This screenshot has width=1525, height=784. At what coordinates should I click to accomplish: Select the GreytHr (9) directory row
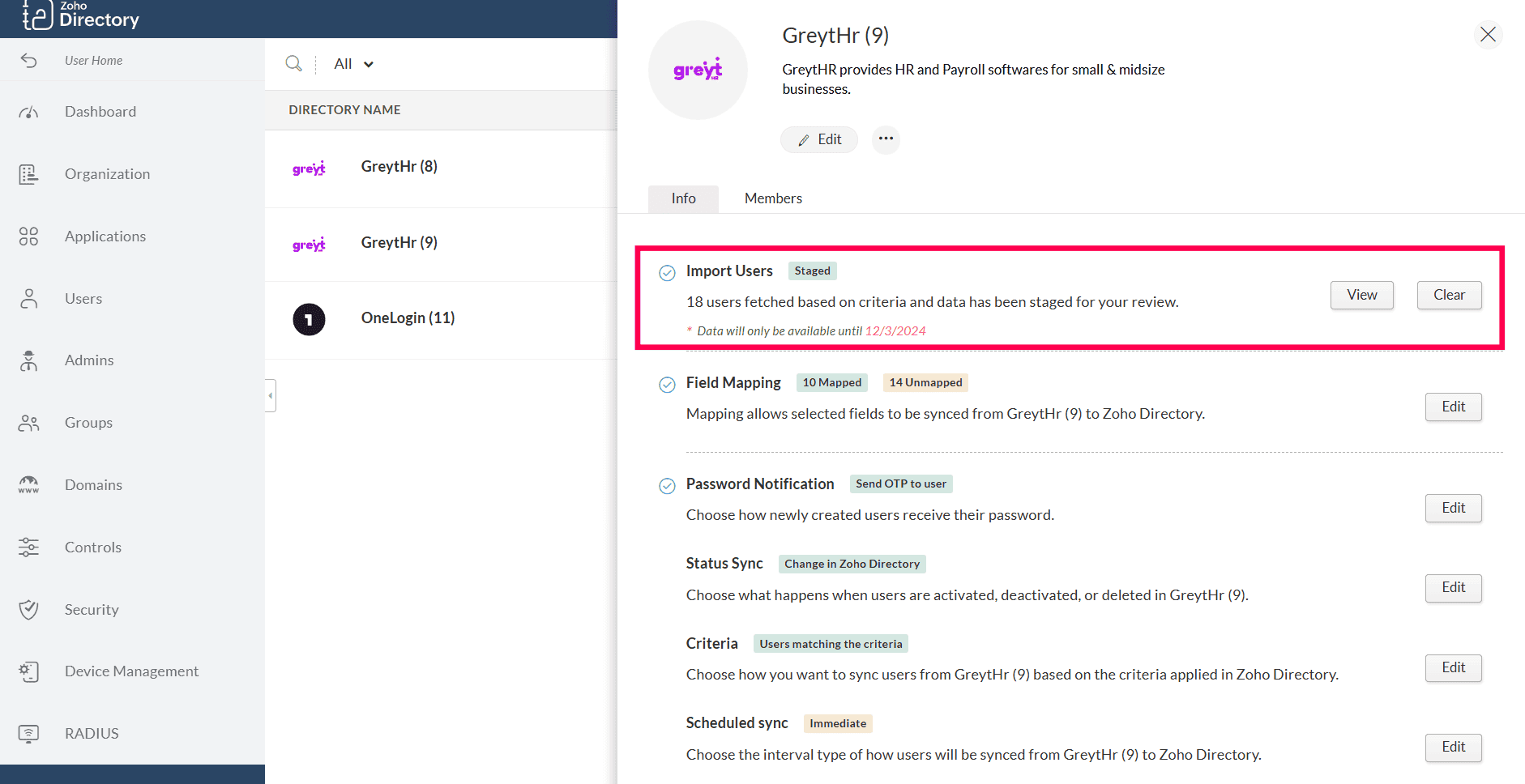[441, 245]
